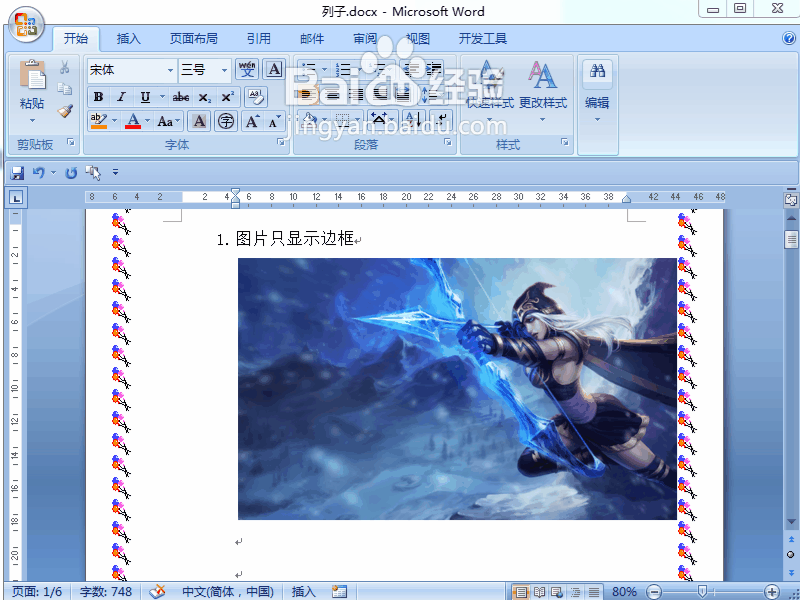Image resolution: width=800 pixels, height=600 pixels.
Task: Toggle underline formatting
Action: pos(145,97)
